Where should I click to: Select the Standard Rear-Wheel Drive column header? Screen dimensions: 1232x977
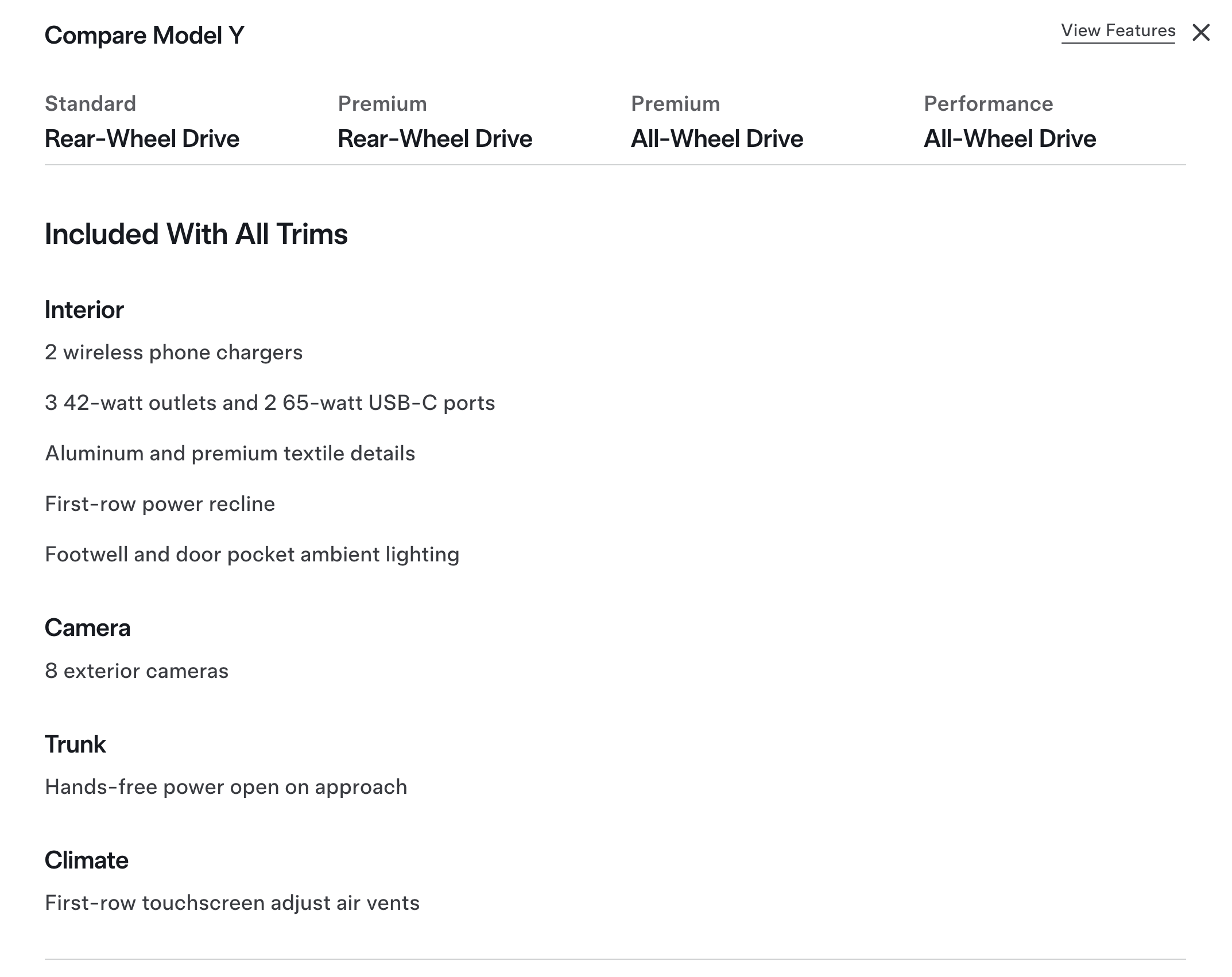click(142, 122)
